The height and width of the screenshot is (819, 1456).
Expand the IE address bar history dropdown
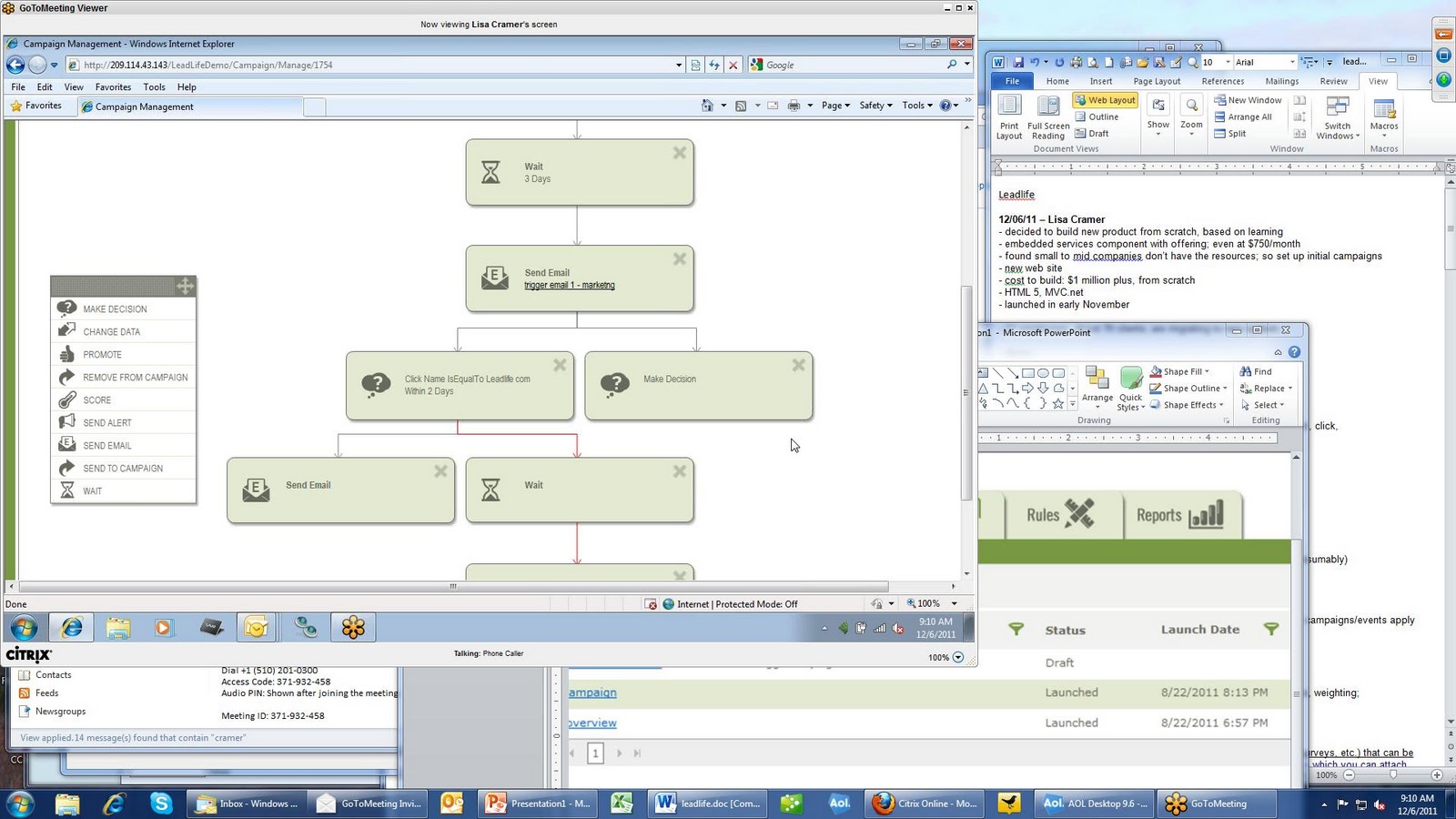679,65
